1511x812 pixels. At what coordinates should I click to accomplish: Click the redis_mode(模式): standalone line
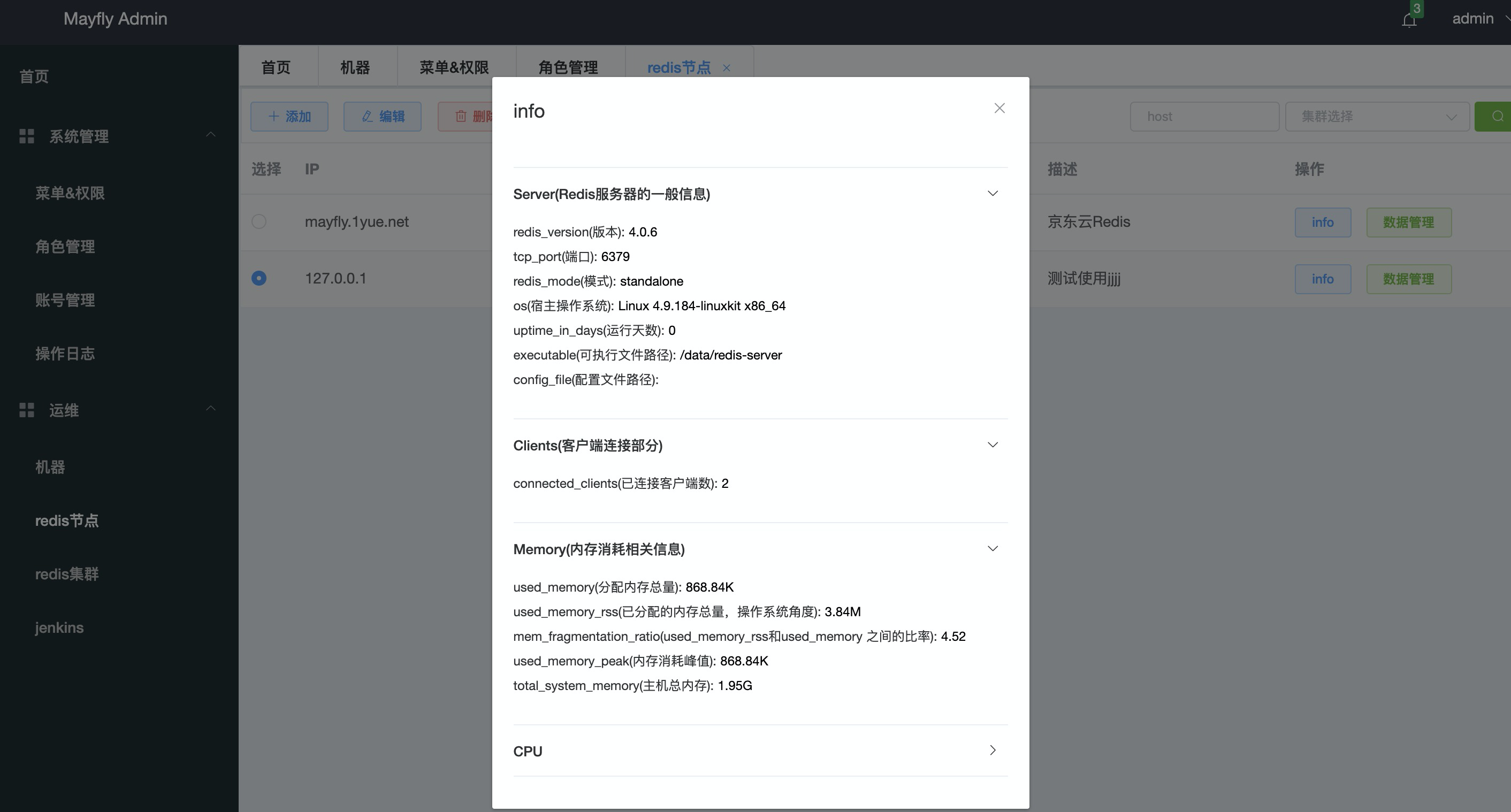598,281
